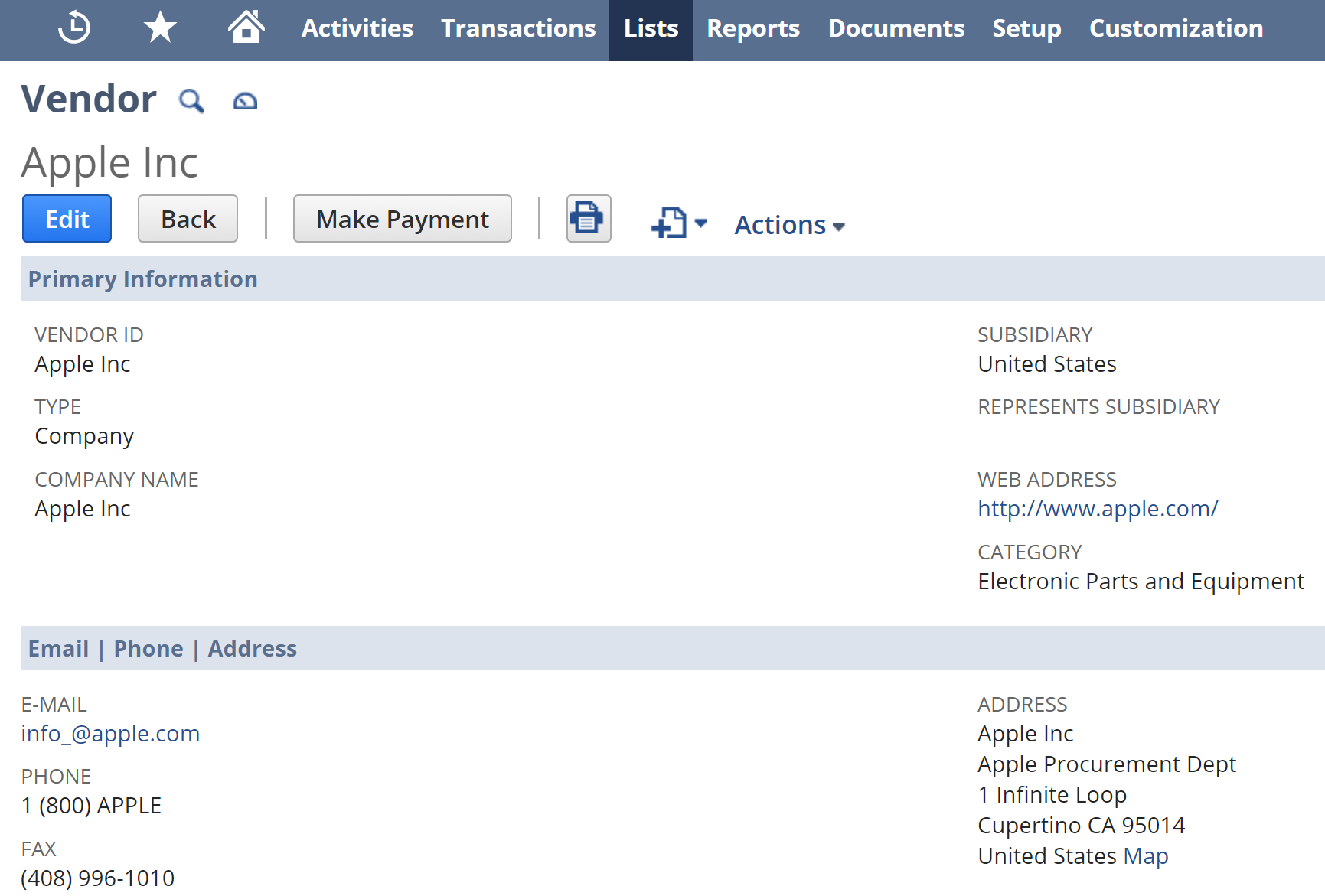Select the fax value '(408) 996-1010'
1325x896 pixels.
tap(98, 878)
